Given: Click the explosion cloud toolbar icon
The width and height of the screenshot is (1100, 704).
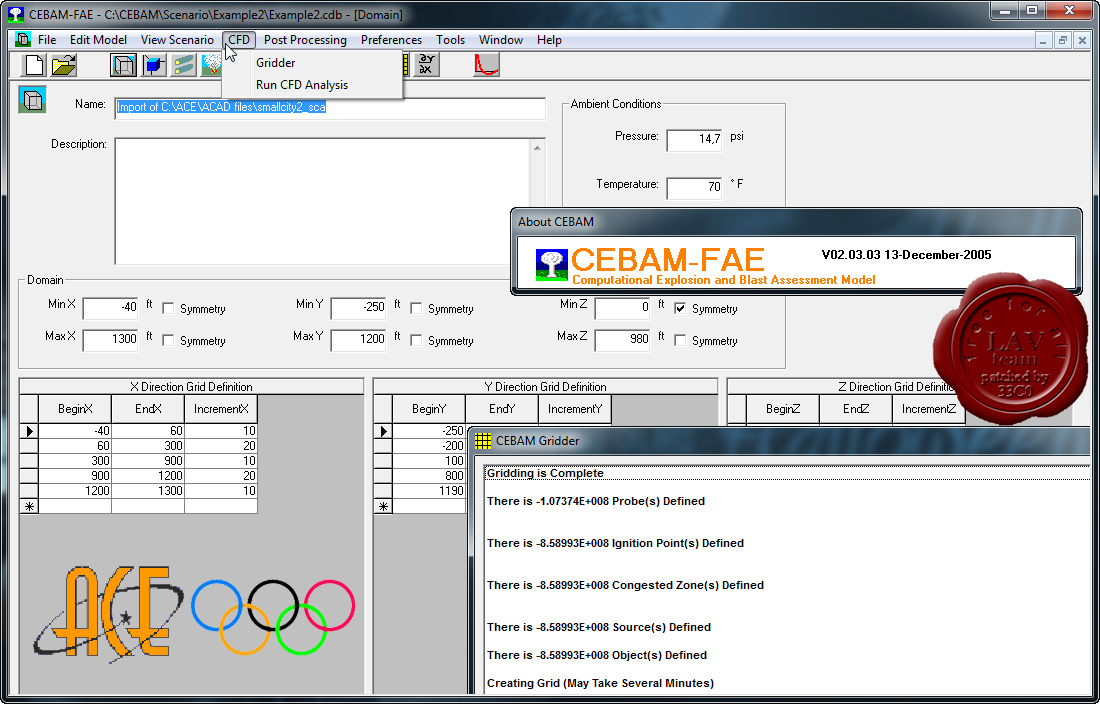Looking at the screenshot, I should coord(211,65).
